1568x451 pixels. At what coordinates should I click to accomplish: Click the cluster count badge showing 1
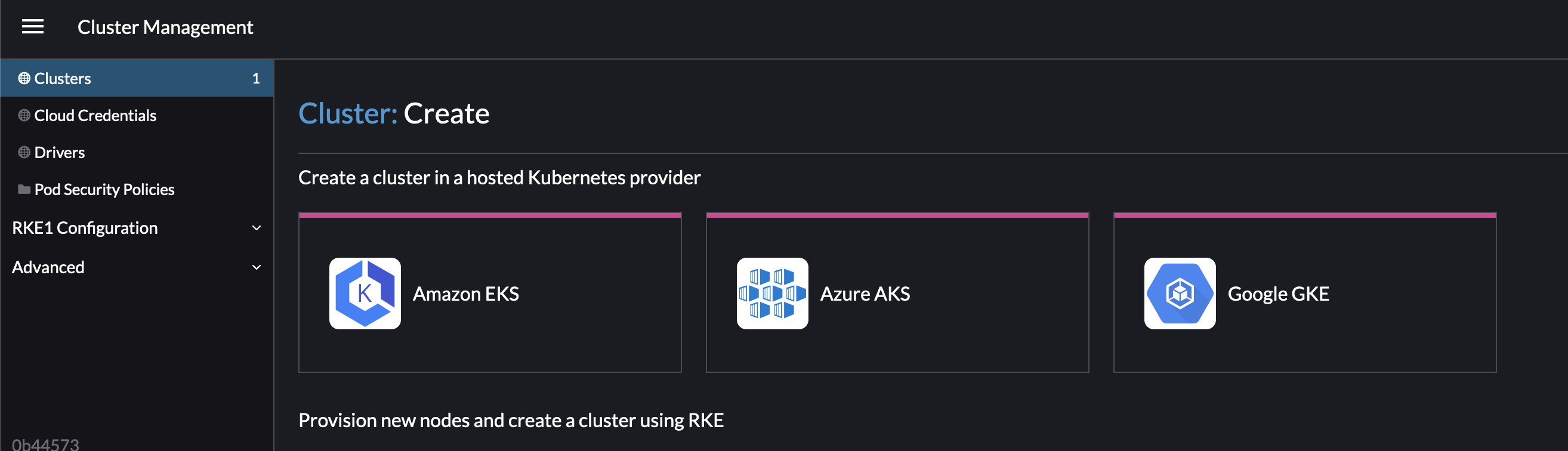pos(257,78)
